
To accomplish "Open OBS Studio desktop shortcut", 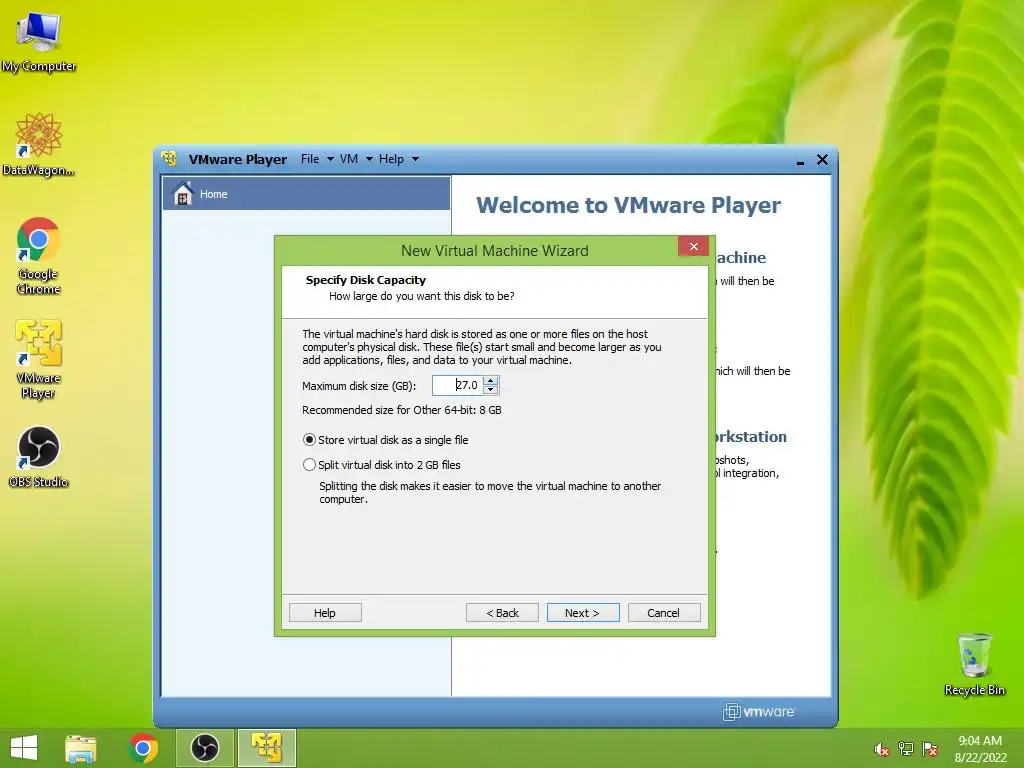I will click(39, 456).
